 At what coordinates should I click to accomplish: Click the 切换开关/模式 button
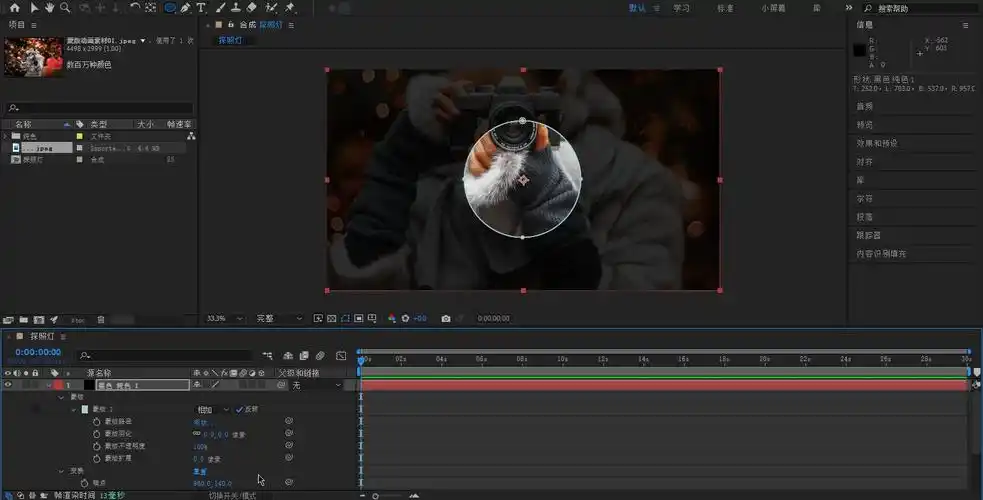[x=232, y=495]
